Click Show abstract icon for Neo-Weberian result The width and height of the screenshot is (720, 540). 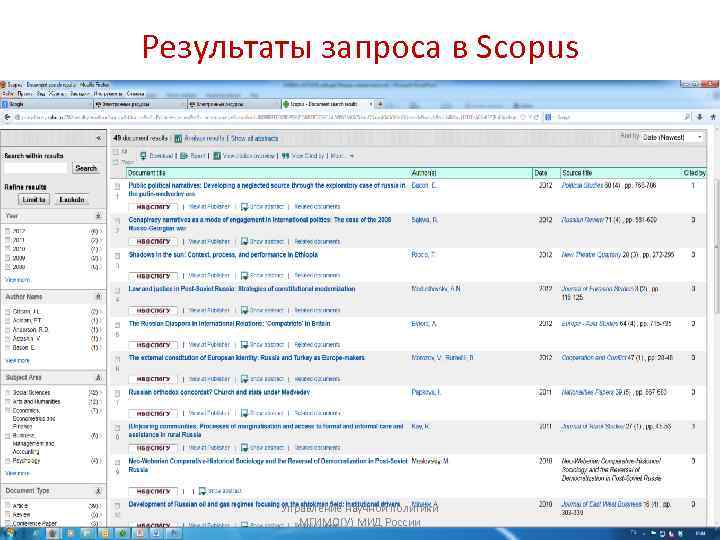click(202, 491)
